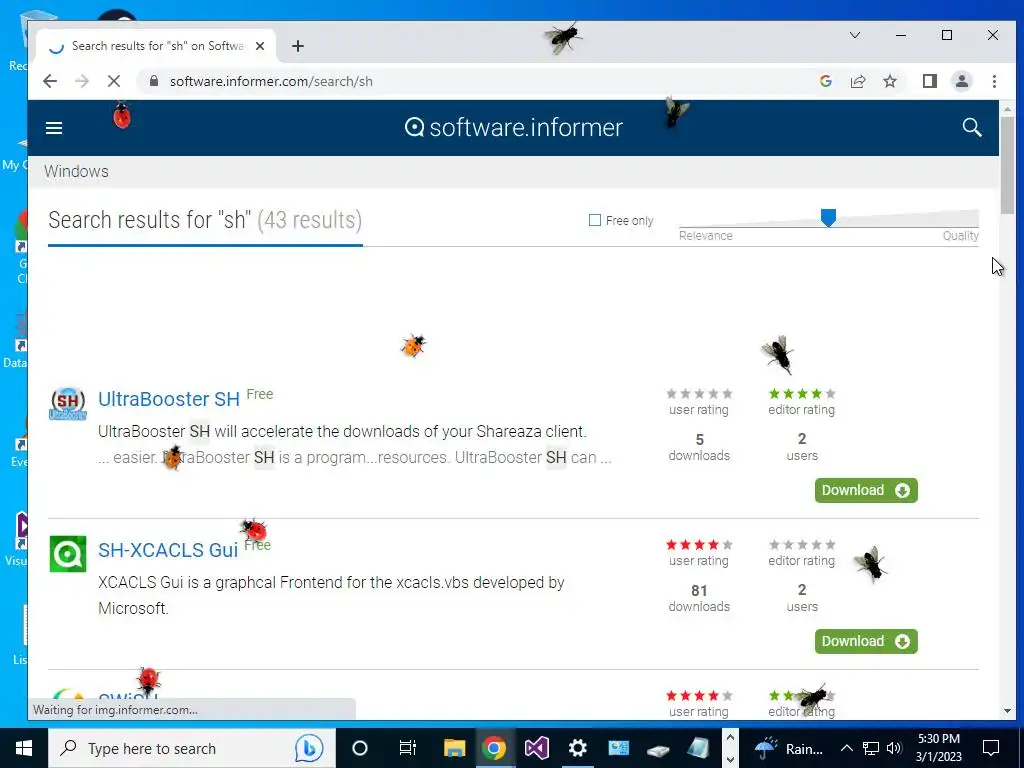Open the tab search dropdown arrow
The image size is (1024, 768).
point(854,35)
